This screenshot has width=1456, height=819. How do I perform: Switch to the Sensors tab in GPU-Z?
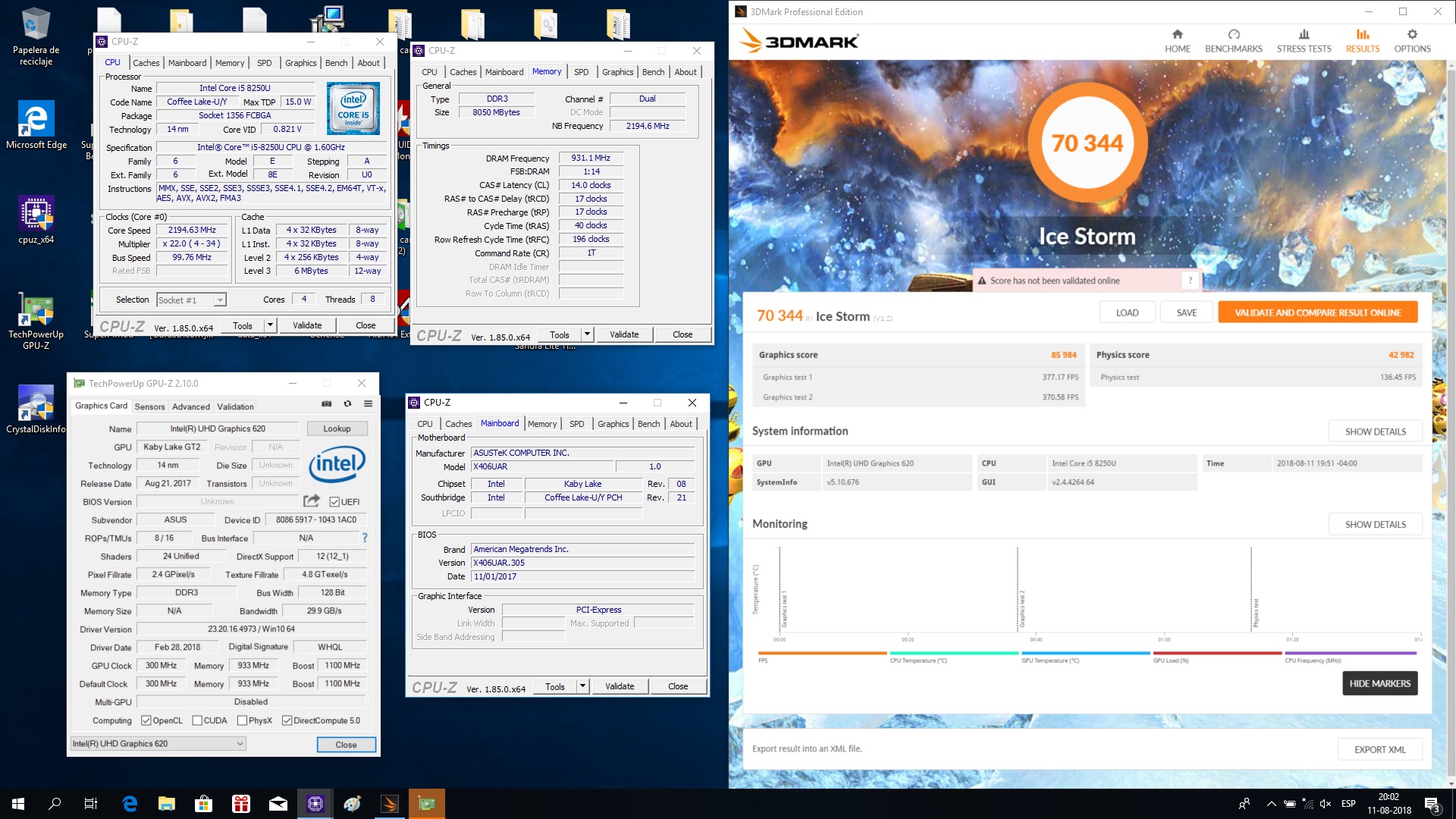149,406
